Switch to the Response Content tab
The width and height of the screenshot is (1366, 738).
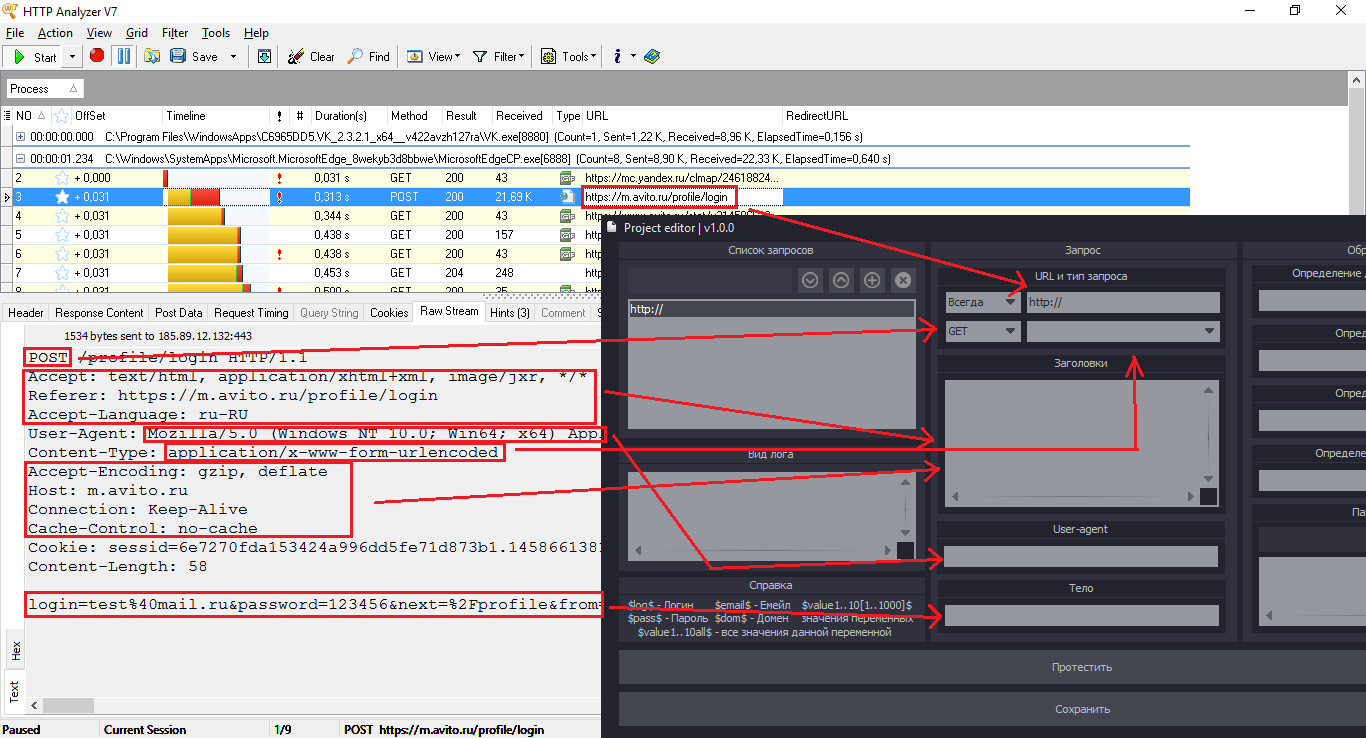click(x=99, y=313)
